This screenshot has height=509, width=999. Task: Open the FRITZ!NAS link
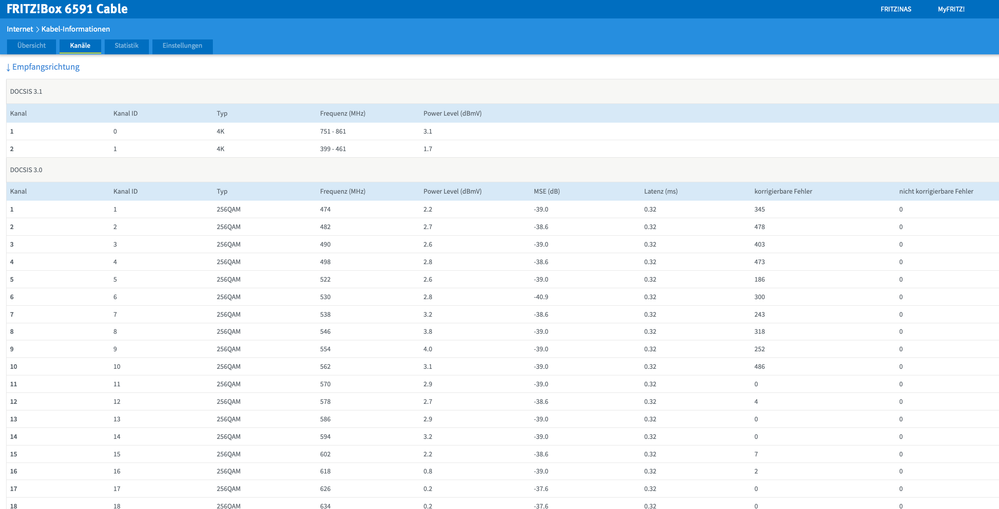click(895, 9)
